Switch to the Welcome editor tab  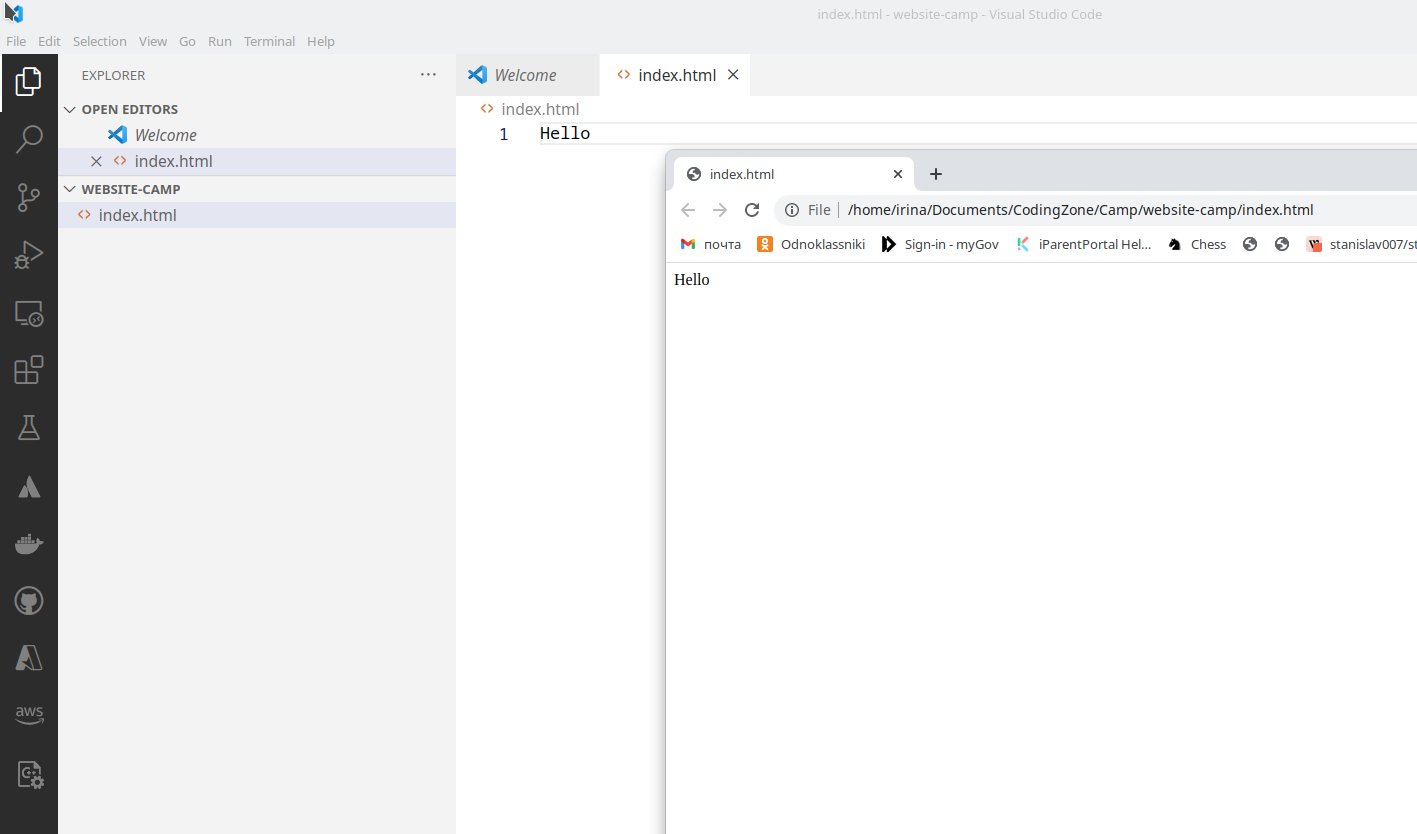point(525,75)
